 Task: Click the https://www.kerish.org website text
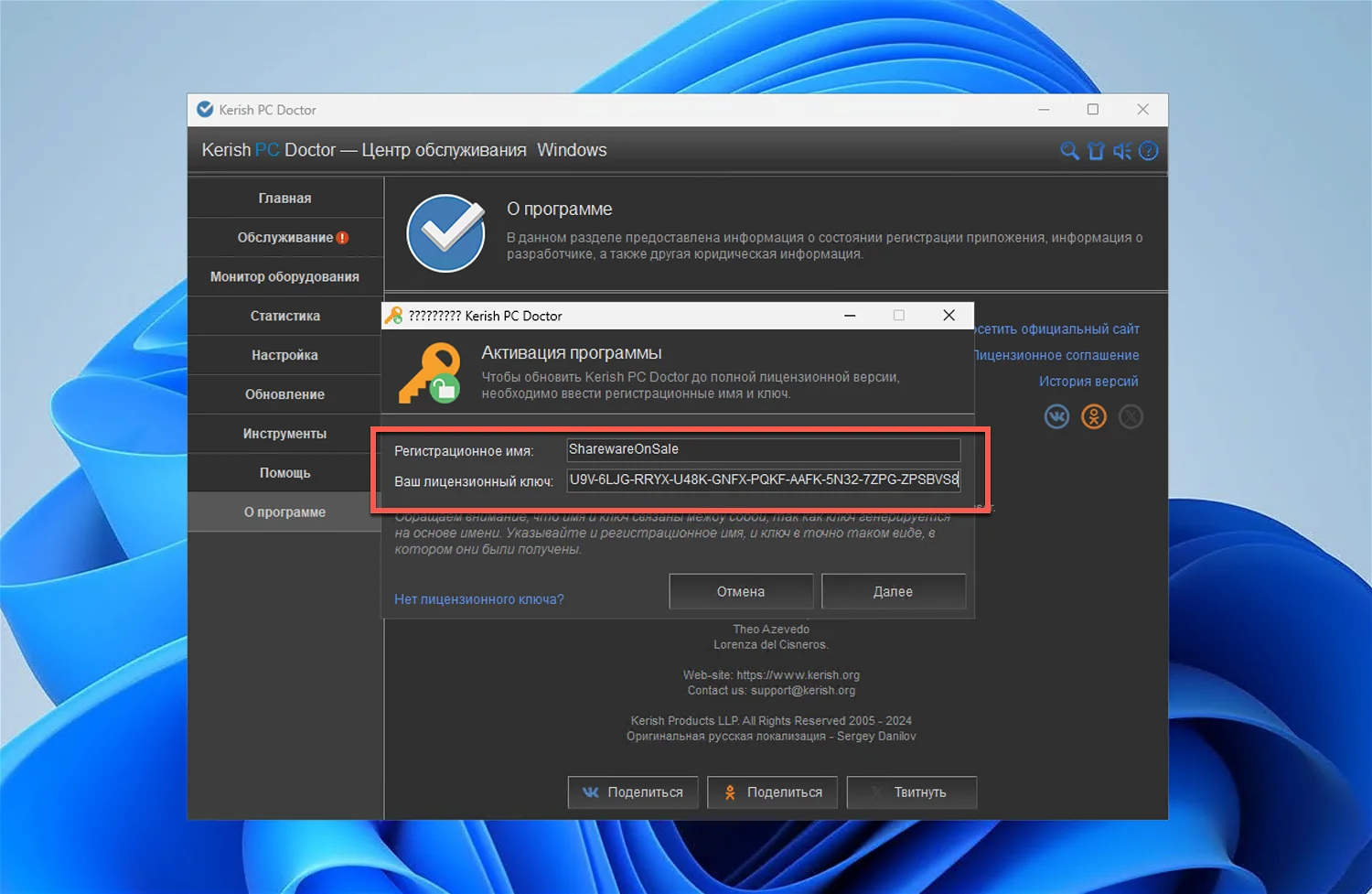[x=798, y=675]
